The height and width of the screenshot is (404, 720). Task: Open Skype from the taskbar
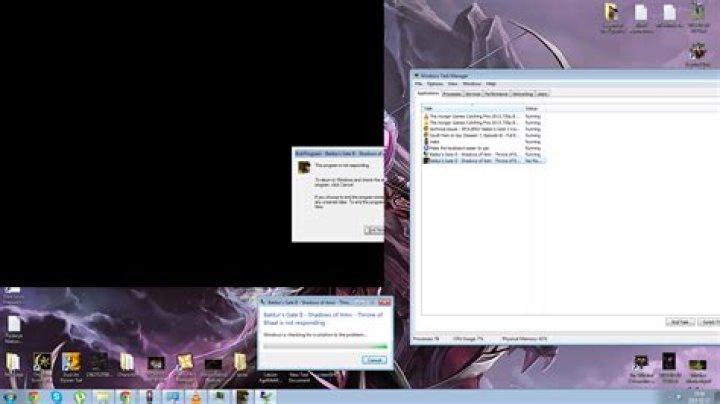(56, 397)
